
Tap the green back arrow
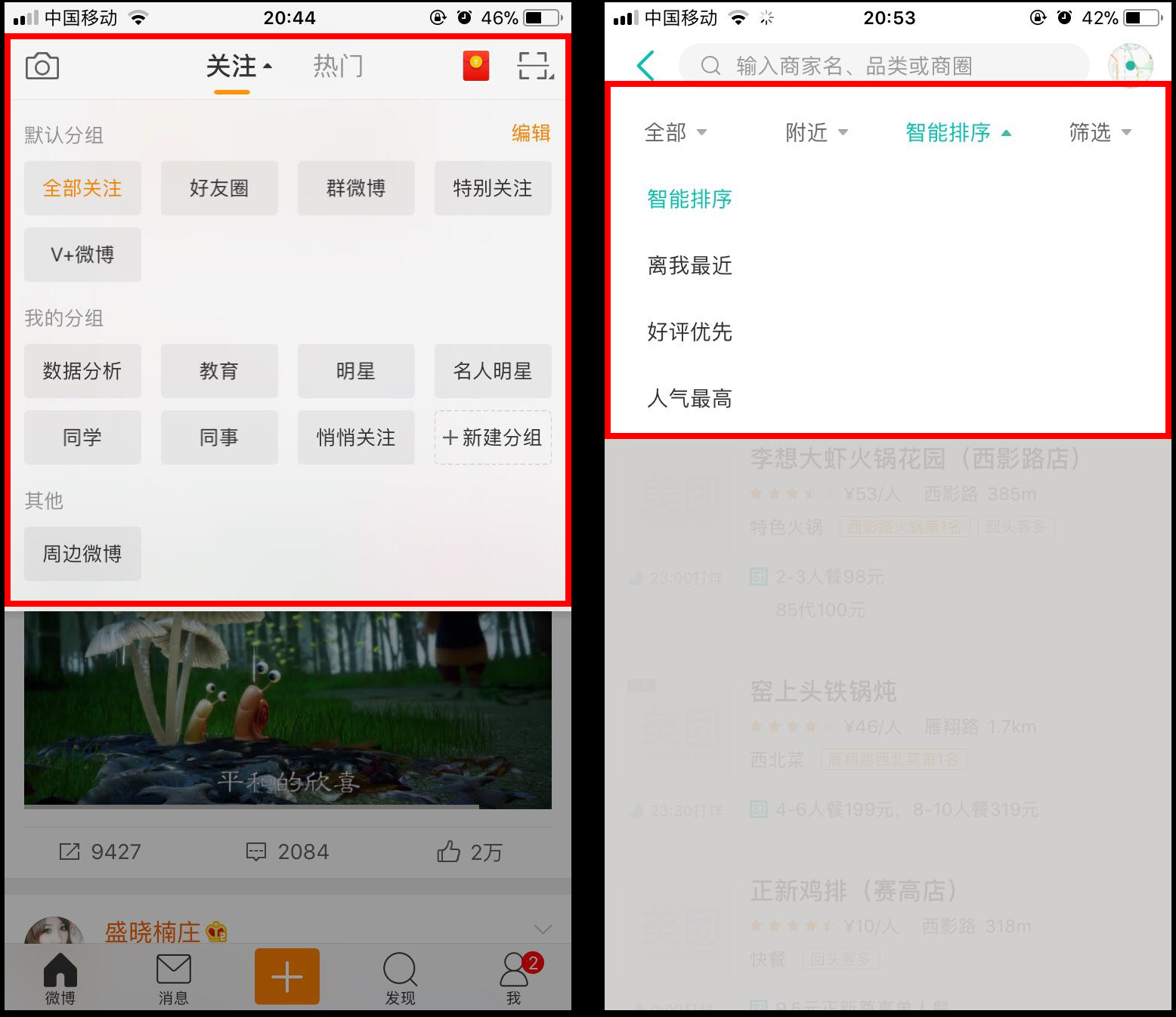[x=645, y=66]
